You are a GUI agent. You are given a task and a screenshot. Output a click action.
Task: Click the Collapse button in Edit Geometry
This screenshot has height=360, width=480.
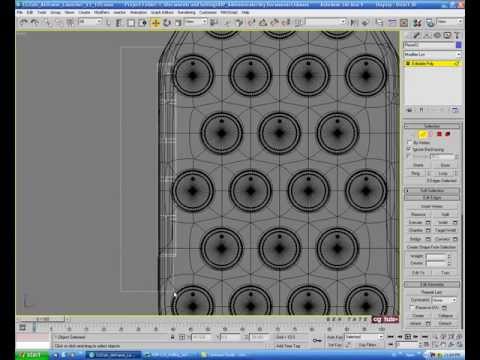446,316
